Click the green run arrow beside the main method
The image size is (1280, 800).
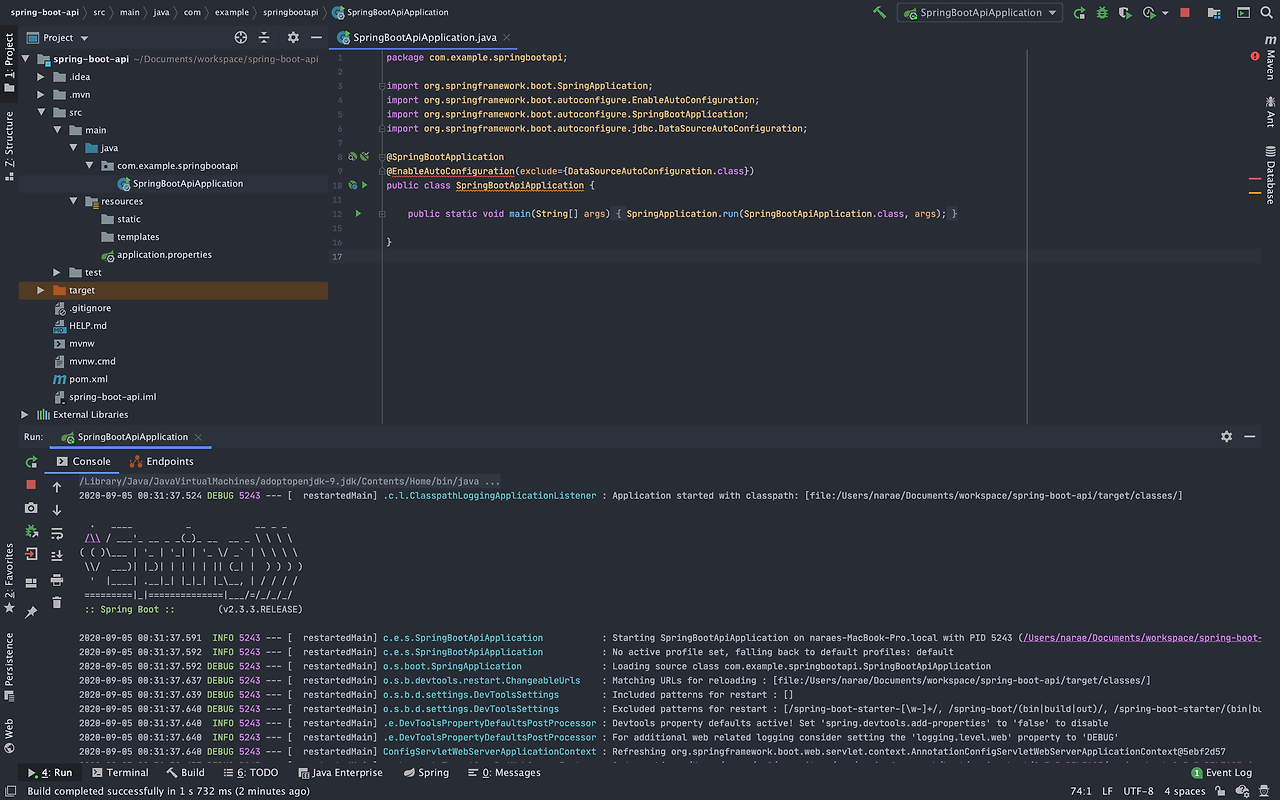tap(358, 214)
